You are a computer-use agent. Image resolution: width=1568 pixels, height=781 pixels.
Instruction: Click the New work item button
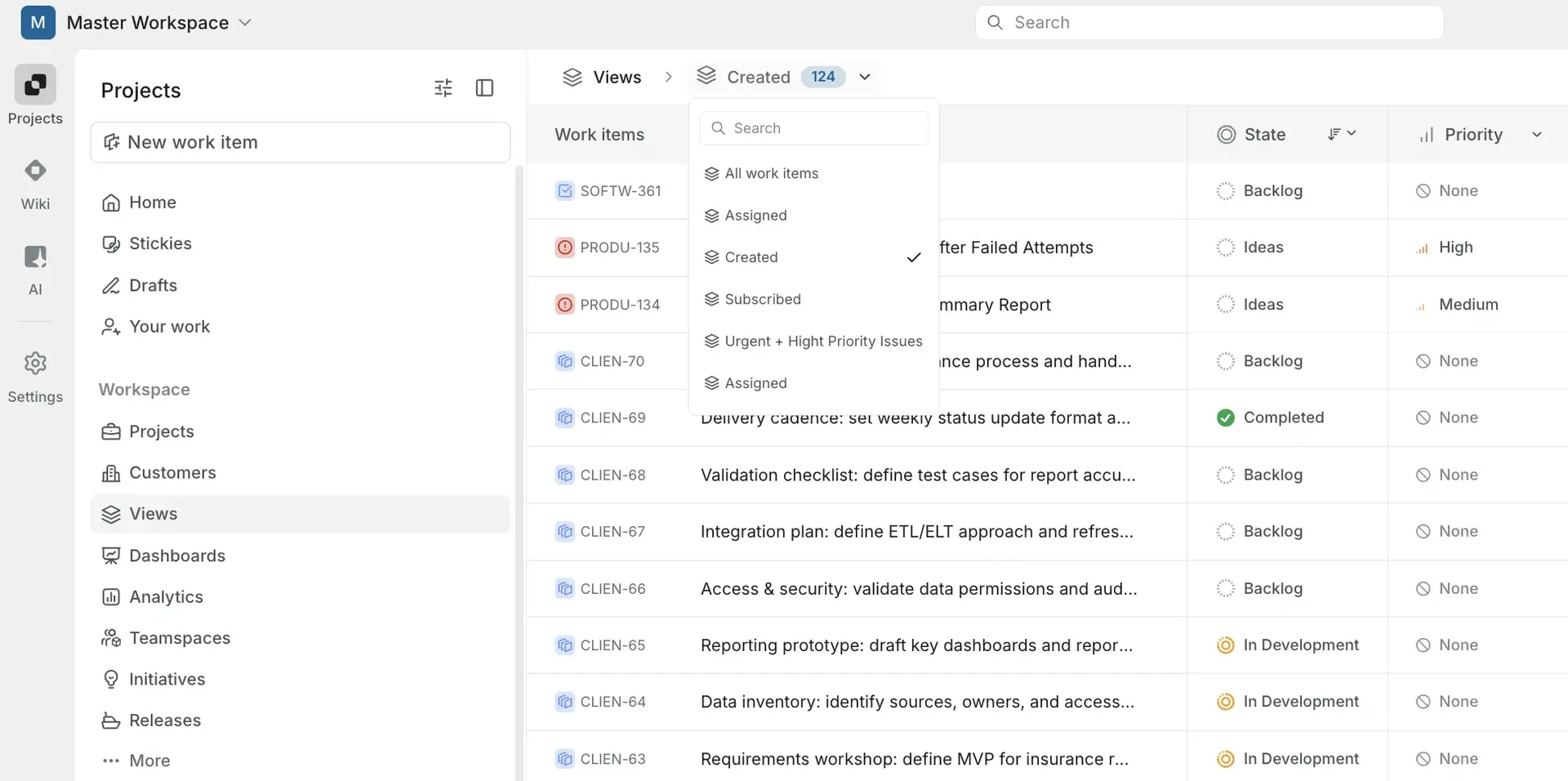(x=301, y=142)
